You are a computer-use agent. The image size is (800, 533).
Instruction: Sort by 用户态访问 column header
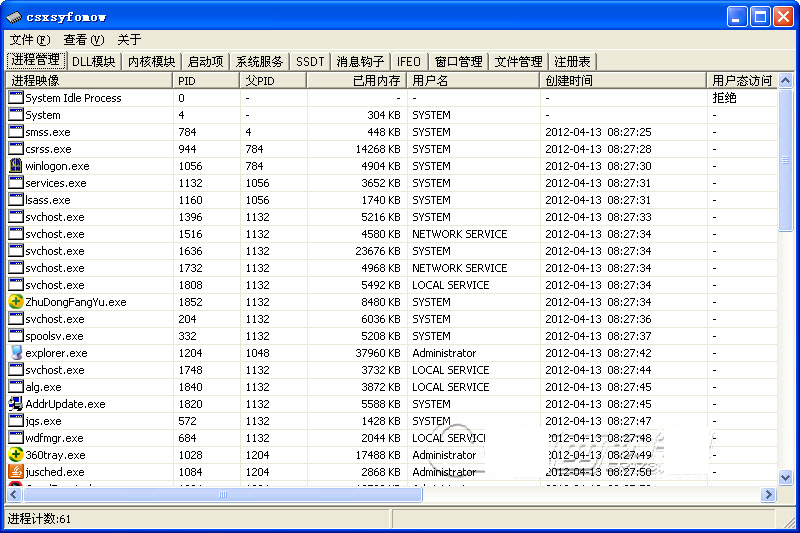742,81
